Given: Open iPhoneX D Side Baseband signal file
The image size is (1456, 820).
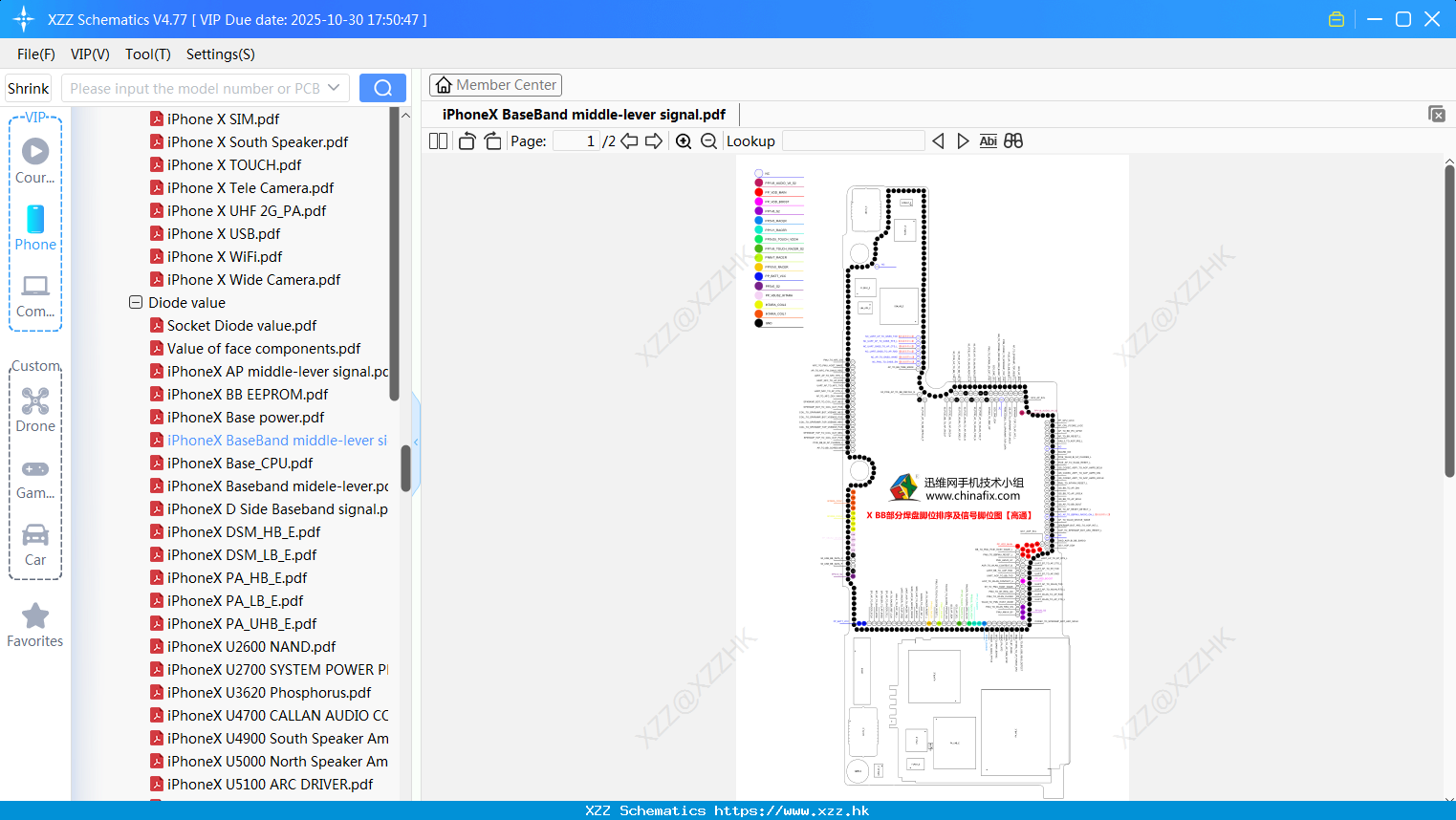Looking at the screenshot, I should pos(270,508).
